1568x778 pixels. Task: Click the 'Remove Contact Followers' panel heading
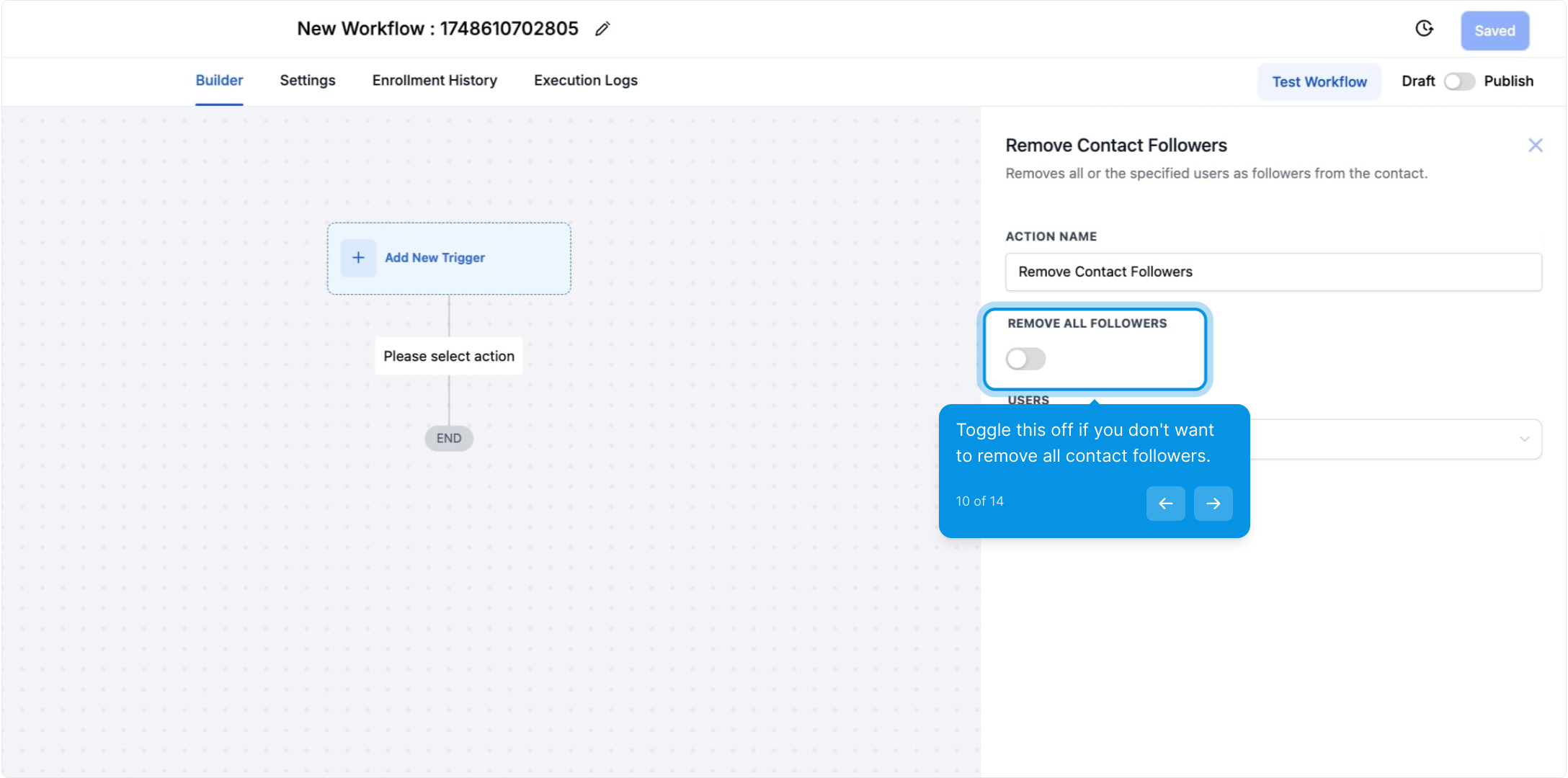click(1115, 146)
